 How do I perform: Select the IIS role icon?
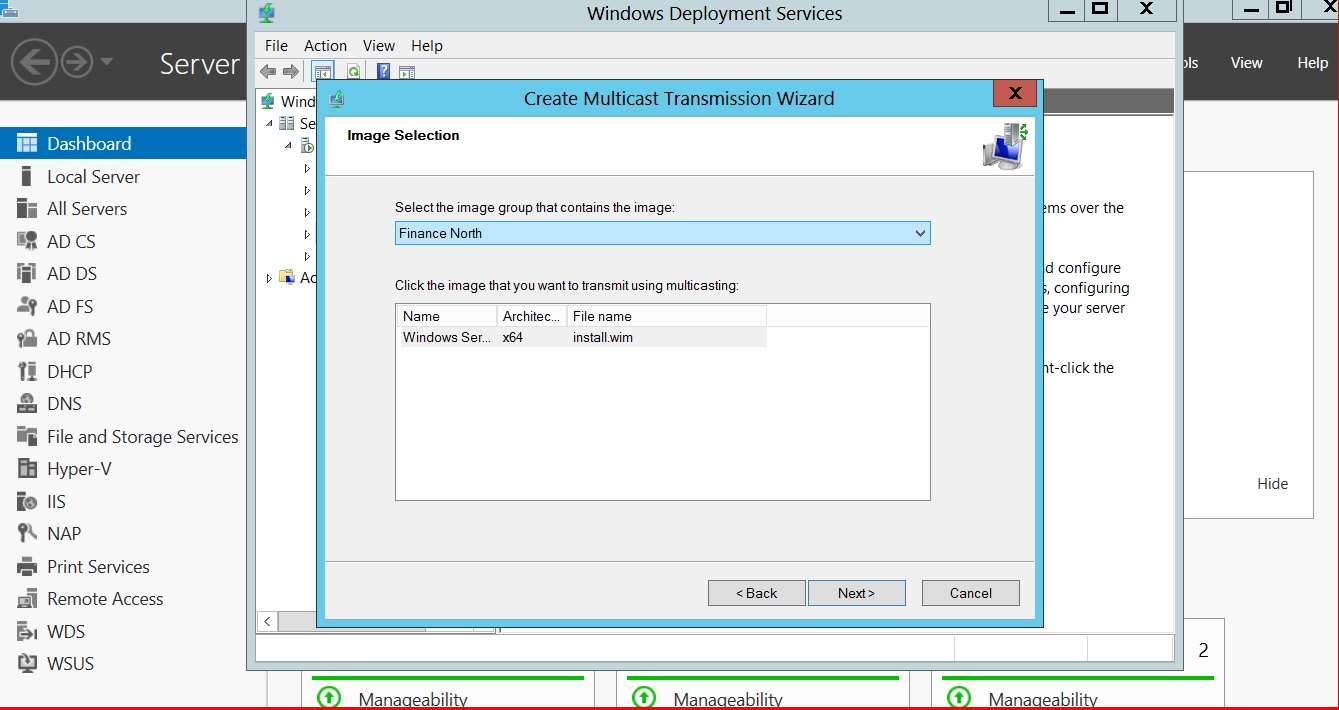tap(28, 501)
